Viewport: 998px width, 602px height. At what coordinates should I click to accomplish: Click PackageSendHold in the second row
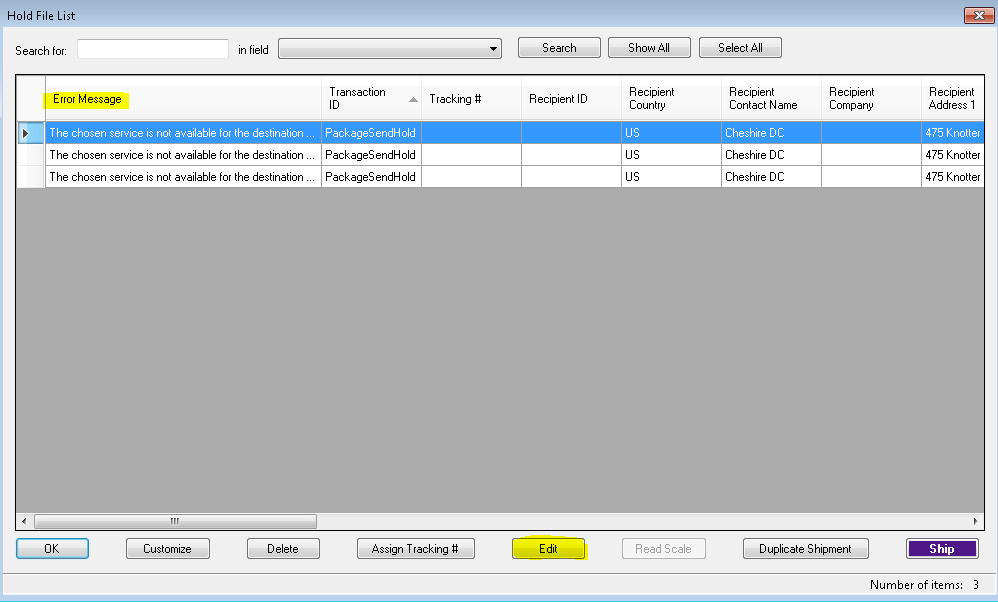pos(371,155)
